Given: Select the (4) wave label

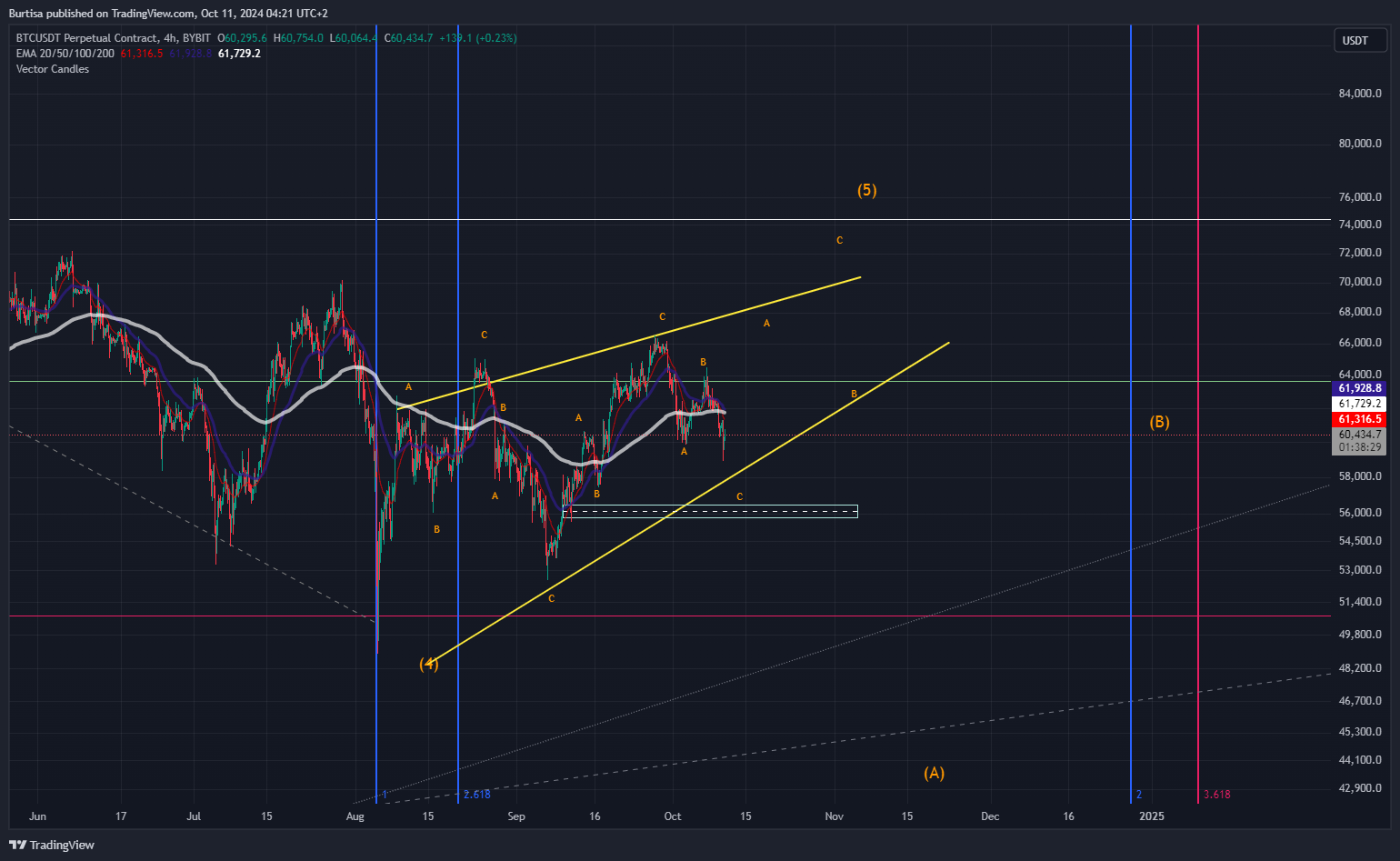Looking at the screenshot, I should (429, 664).
